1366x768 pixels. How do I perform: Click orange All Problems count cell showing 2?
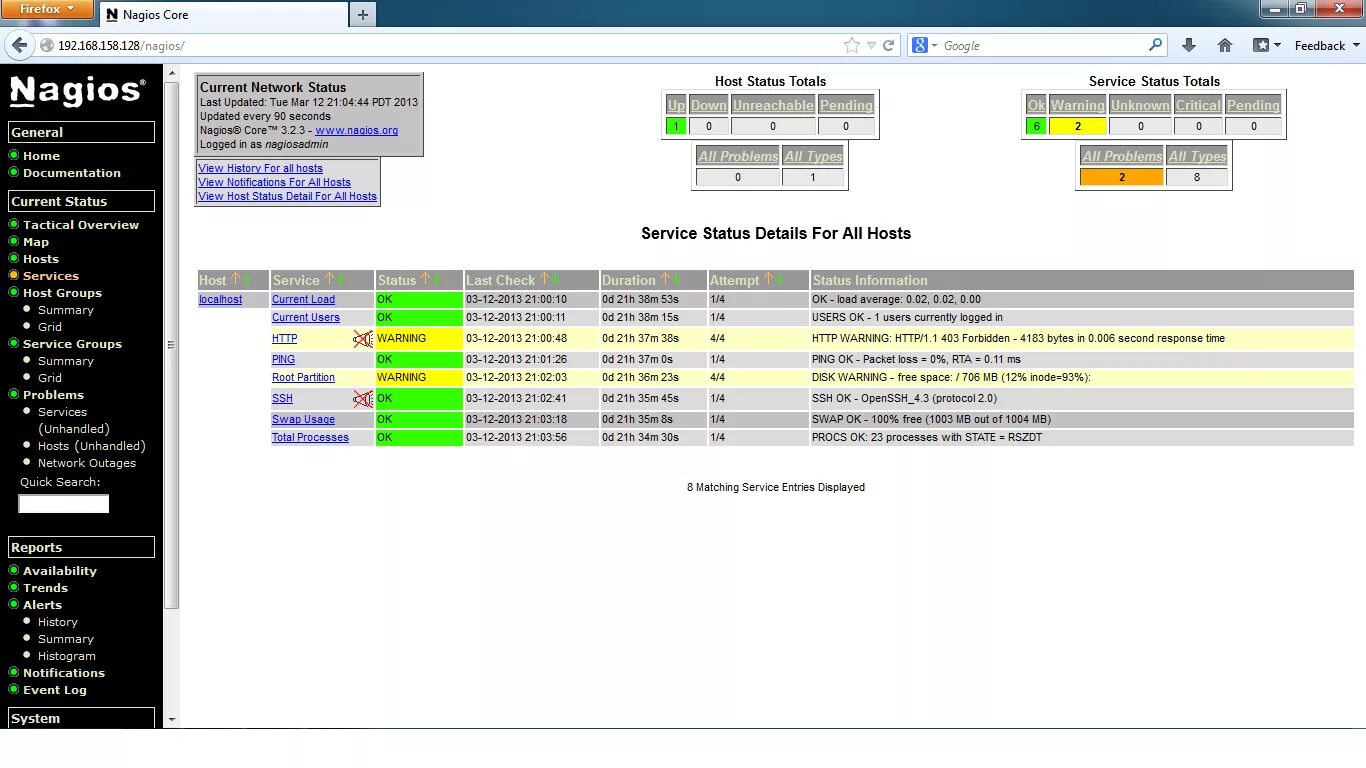tap(1122, 177)
